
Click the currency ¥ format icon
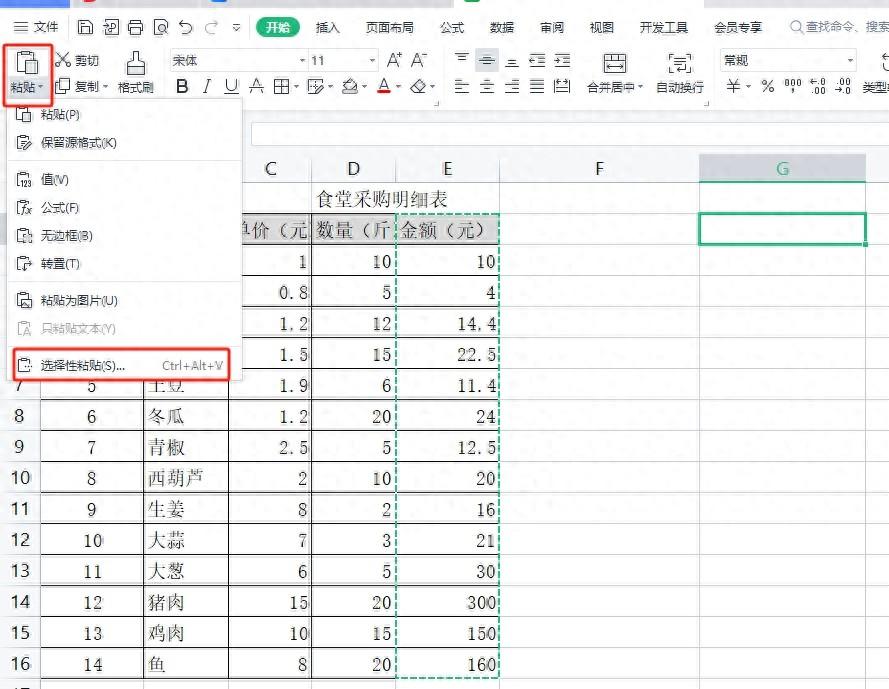tap(733, 86)
